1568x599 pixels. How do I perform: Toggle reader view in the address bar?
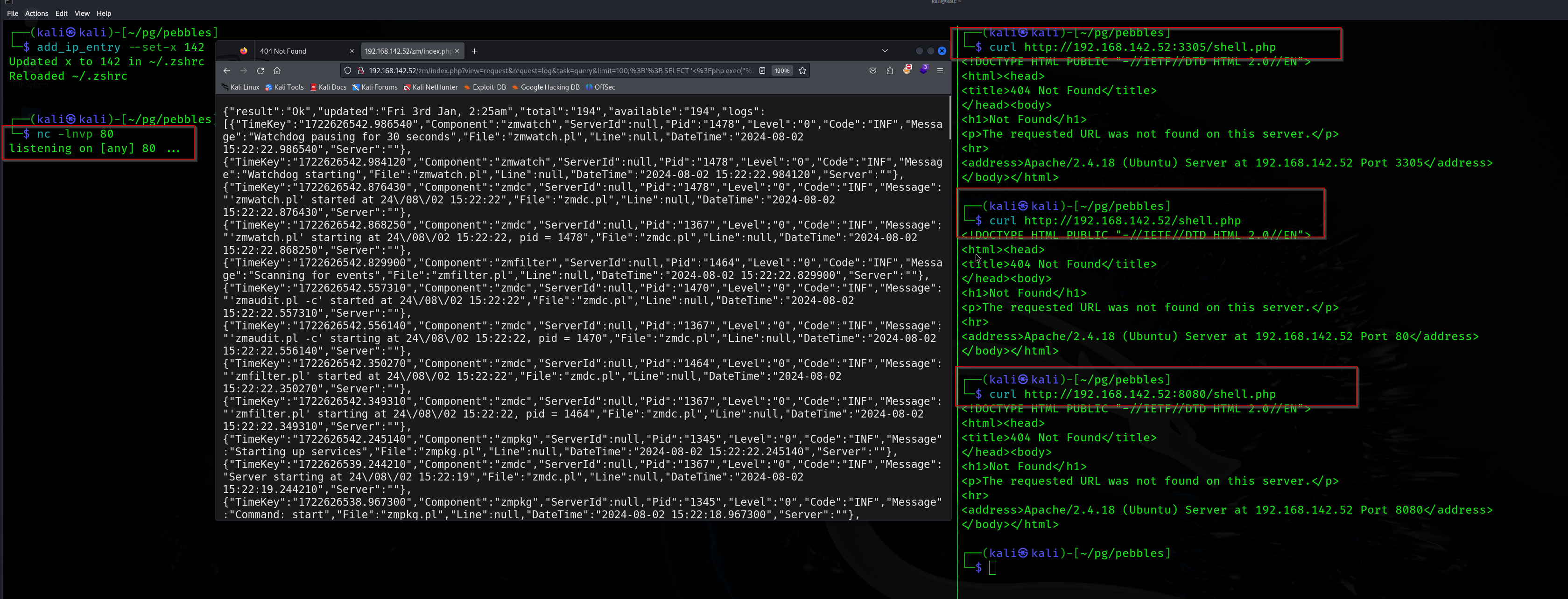pos(762,70)
